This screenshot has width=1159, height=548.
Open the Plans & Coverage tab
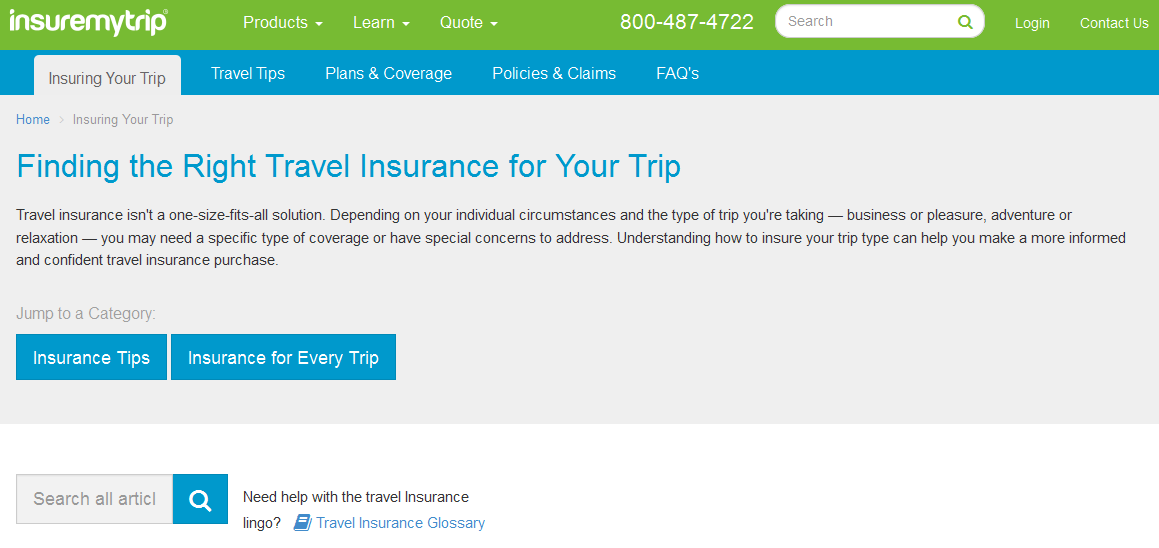[388, 73]
